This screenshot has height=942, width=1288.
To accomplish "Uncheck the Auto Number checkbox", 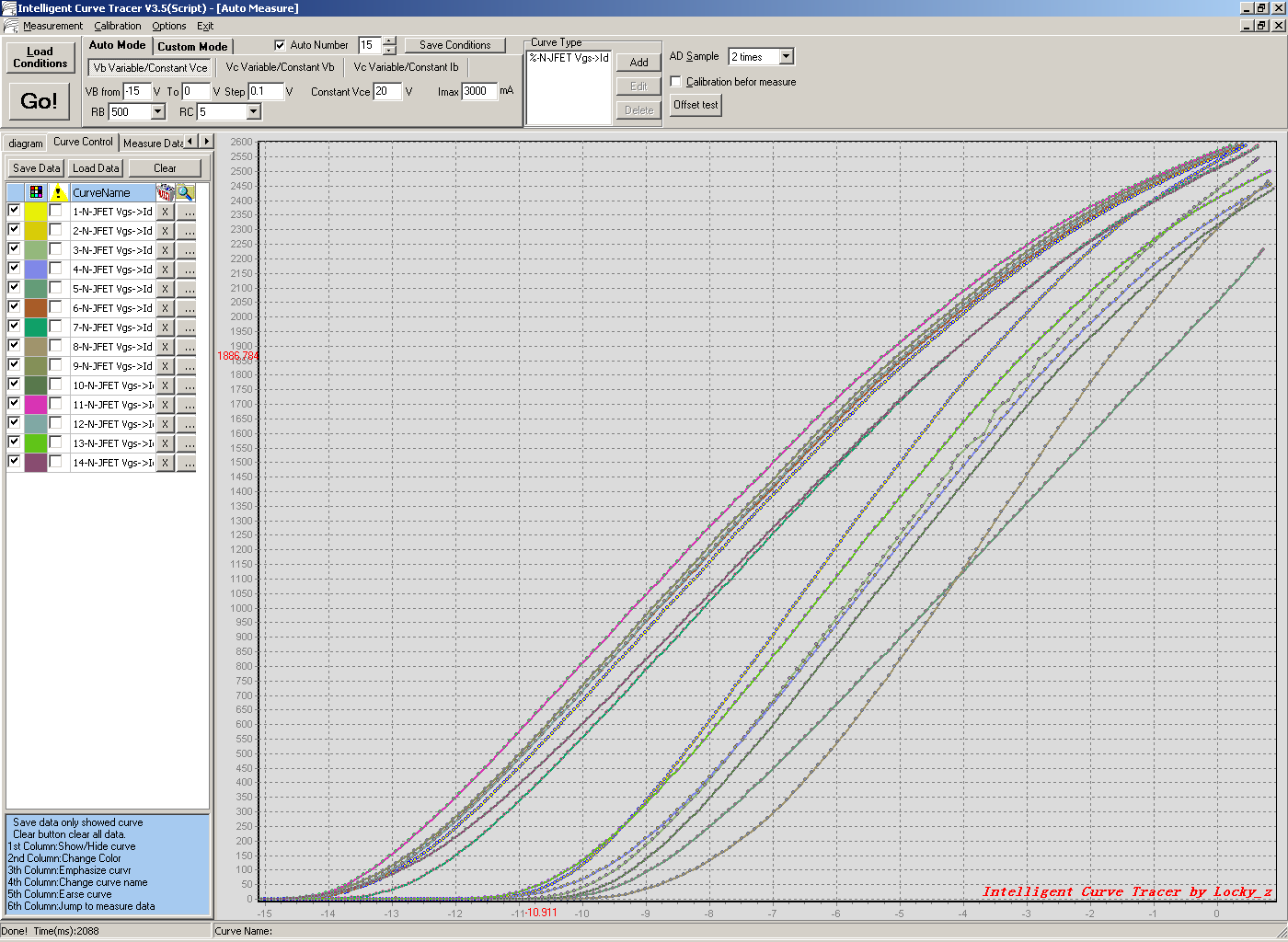I will [x=281, y=45].
